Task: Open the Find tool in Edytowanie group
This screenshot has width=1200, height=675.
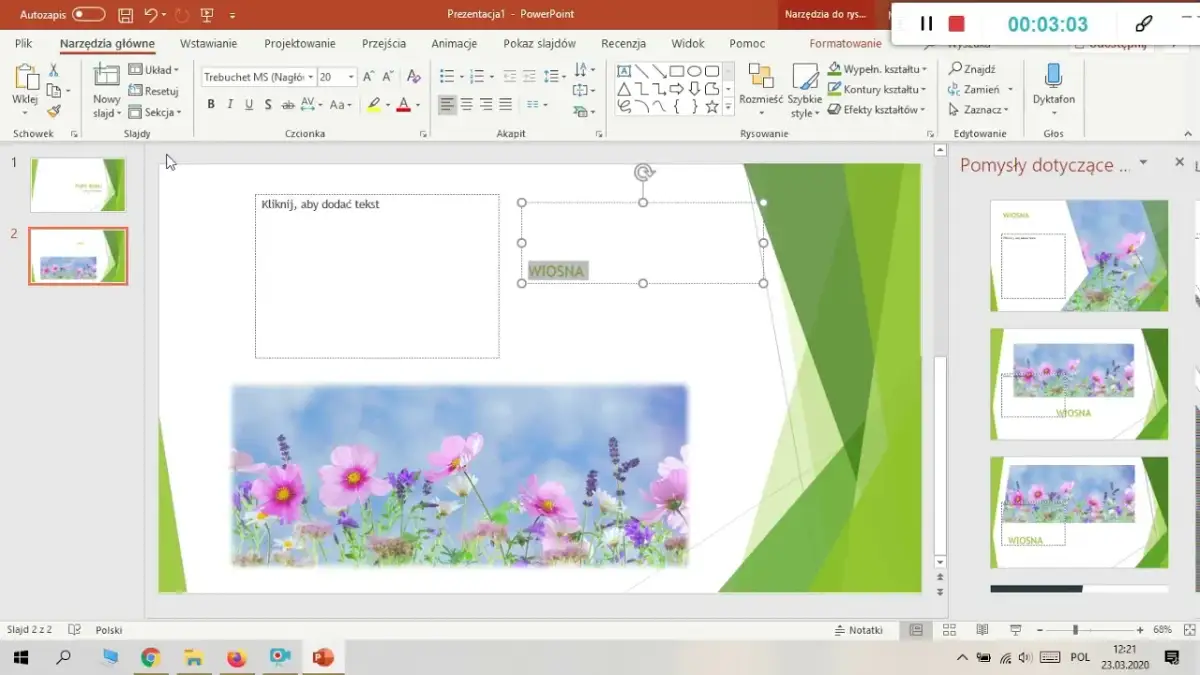Action: pos(971,69)
